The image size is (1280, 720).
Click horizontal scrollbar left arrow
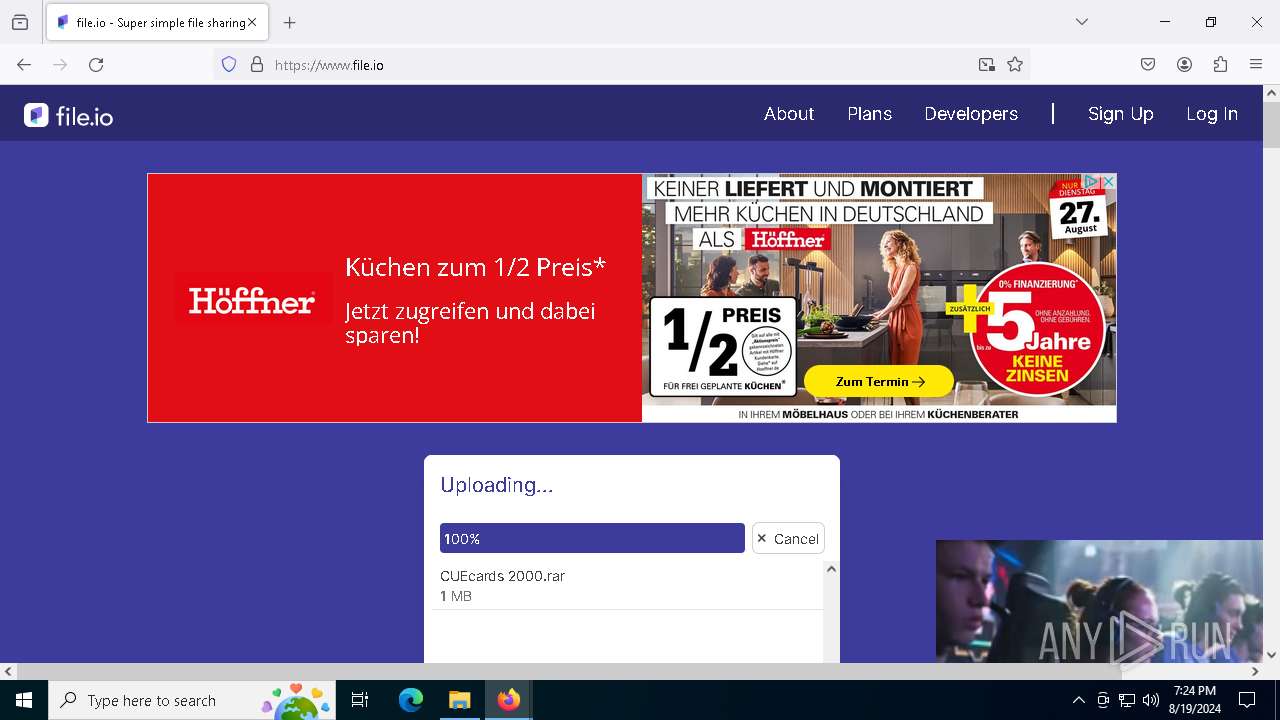point(8,671)
